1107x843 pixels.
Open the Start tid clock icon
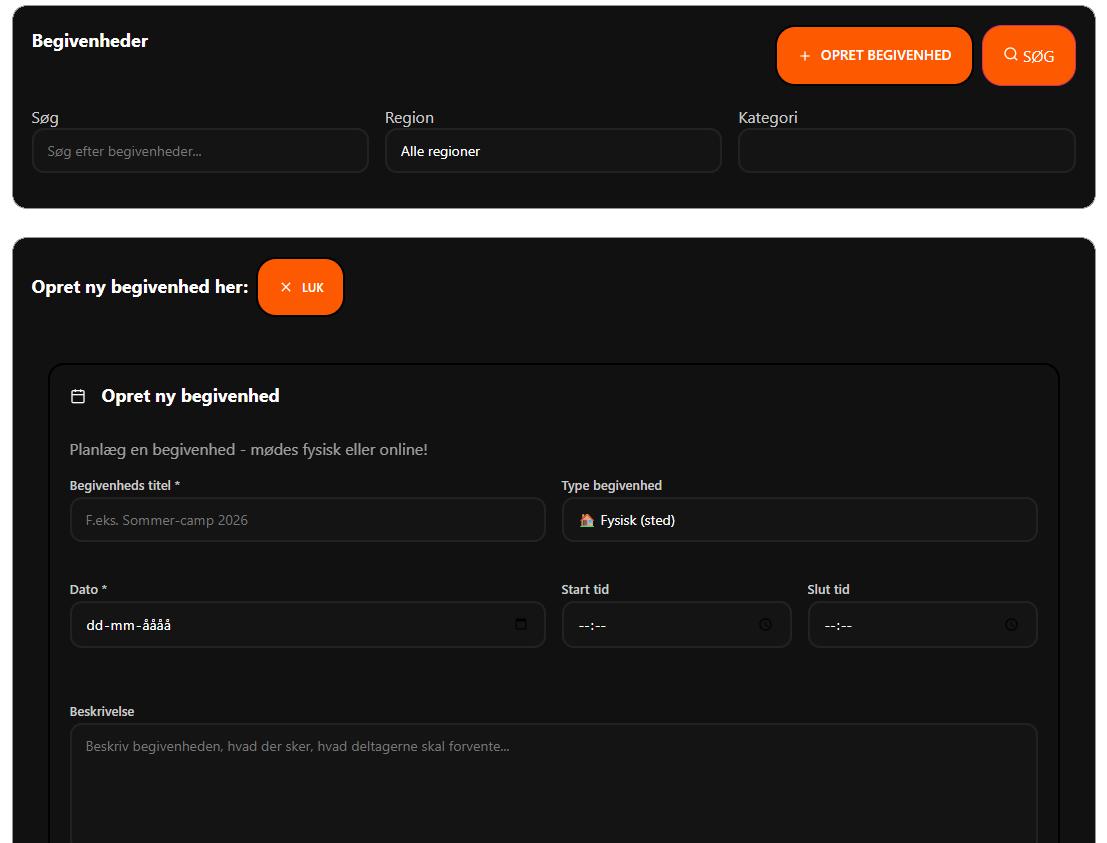[765, 625]
